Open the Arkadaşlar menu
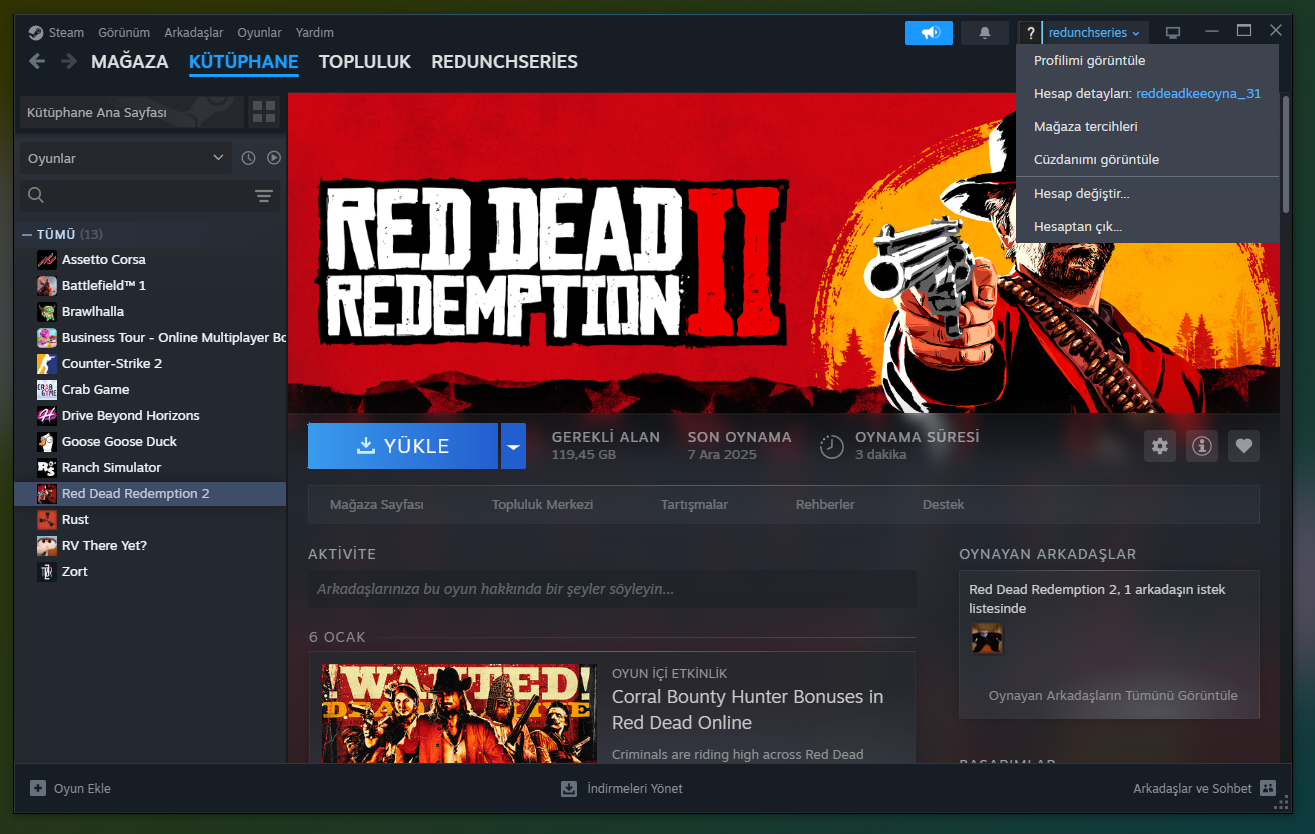This screenshot has width=1315, height=834. point(194,32)
